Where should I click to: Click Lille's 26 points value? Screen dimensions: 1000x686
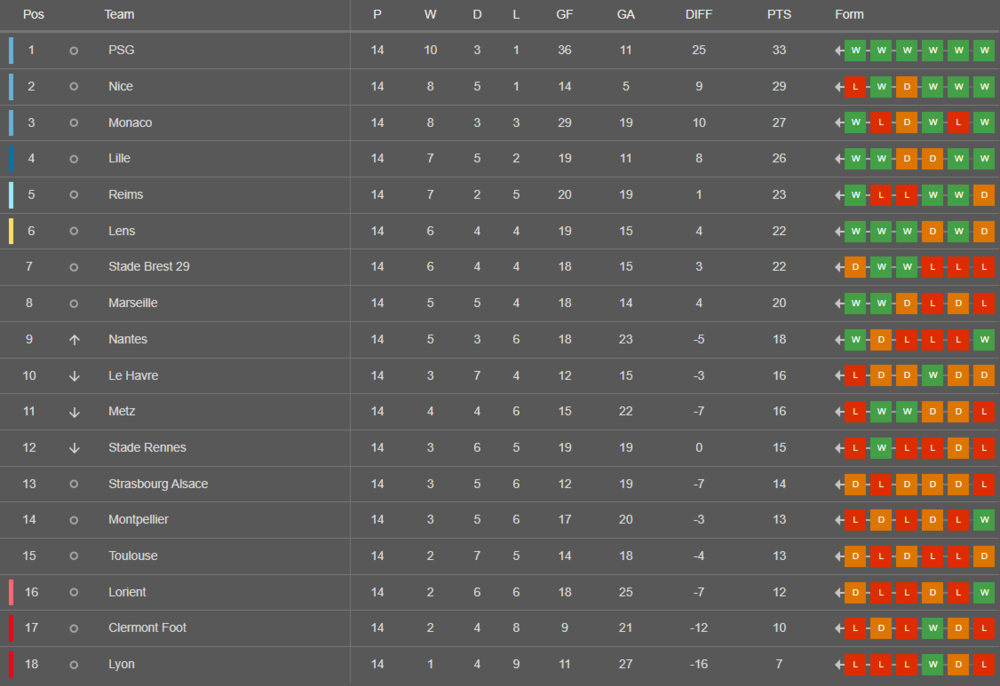[779, 158]
